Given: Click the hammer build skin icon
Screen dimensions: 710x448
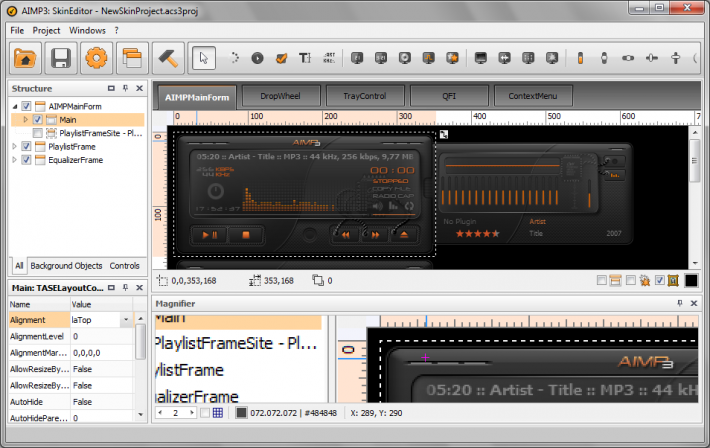Looking at the screenshot, I should [168, 58].
